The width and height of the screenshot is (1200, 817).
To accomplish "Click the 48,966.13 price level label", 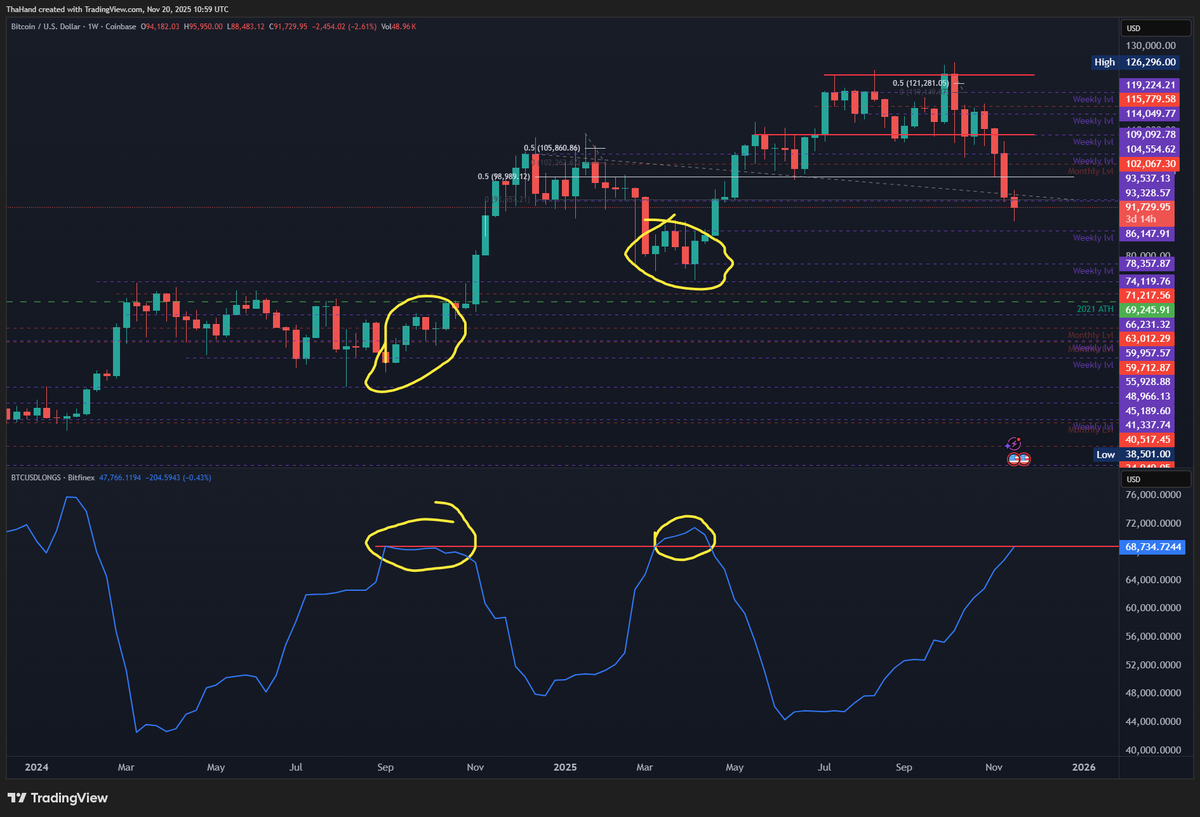I will pos(1148,396).
